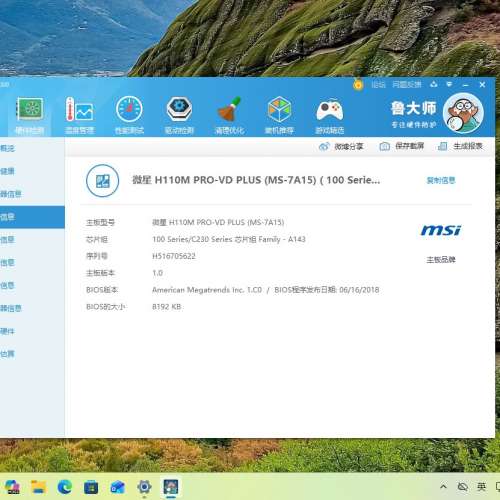Expand the system tray hidden icons chevron
The image size is (500, 500).
pos(443,487)
